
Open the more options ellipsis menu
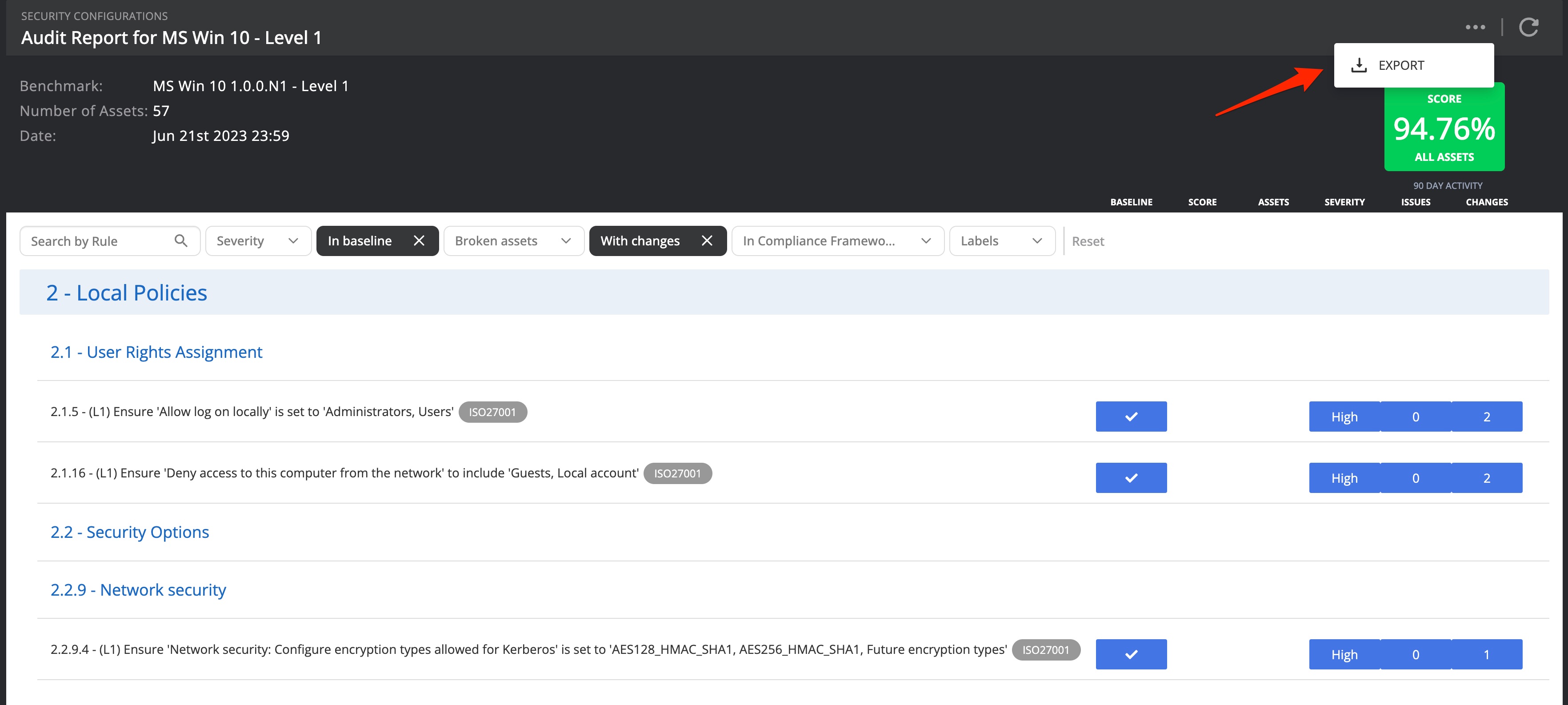1476,27
